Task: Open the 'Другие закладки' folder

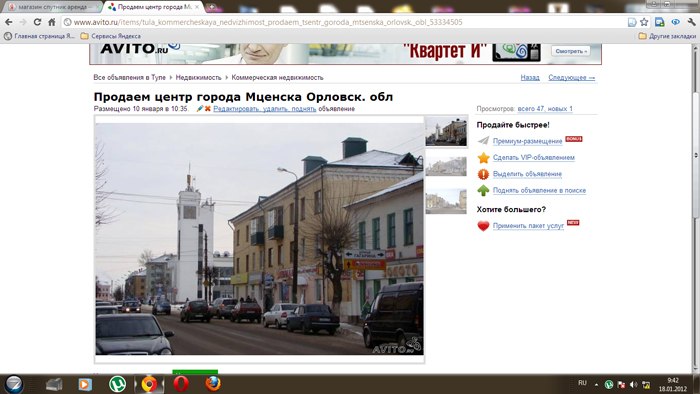Action: click(x=667, y=36)
